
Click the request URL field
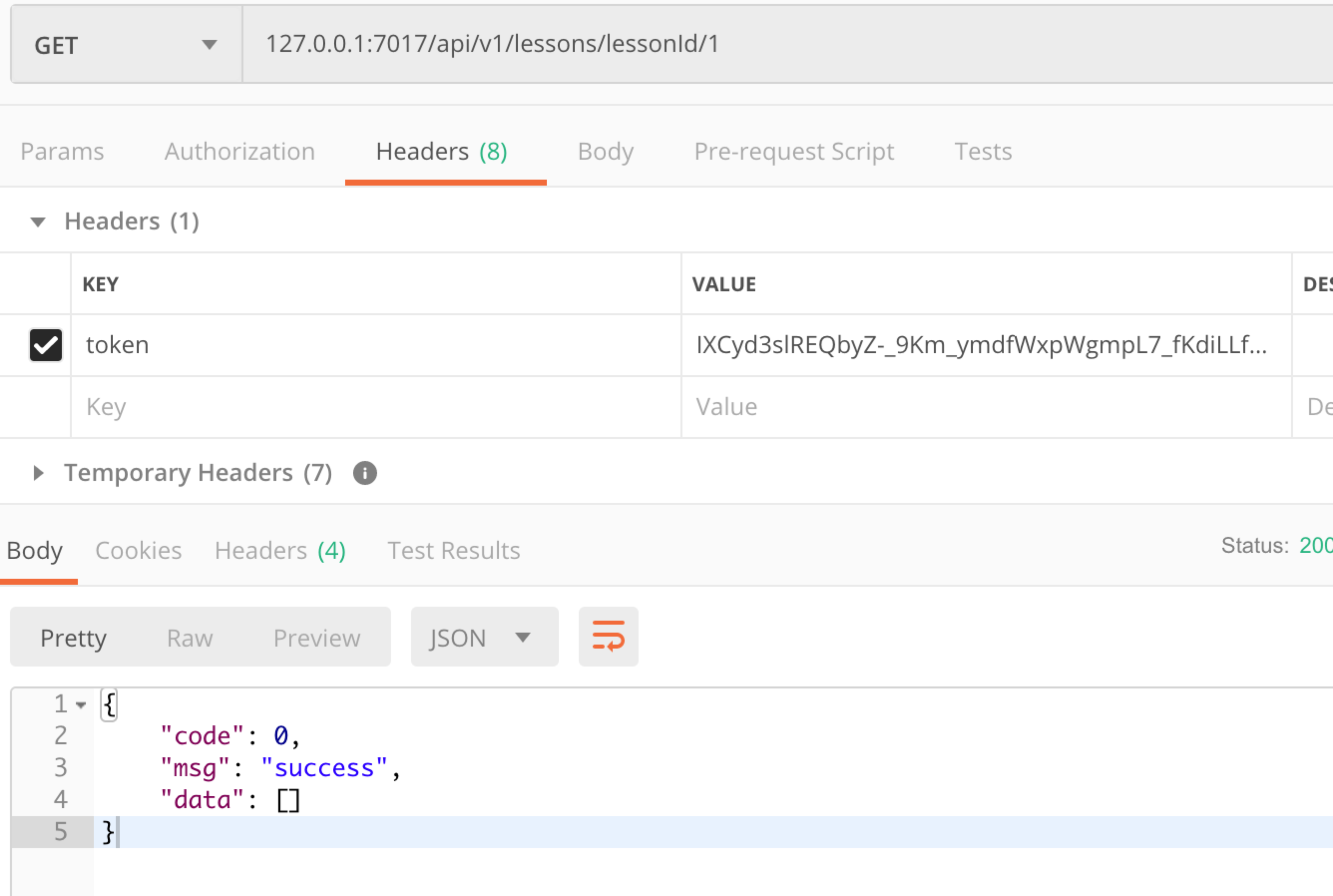coord(743,44)
